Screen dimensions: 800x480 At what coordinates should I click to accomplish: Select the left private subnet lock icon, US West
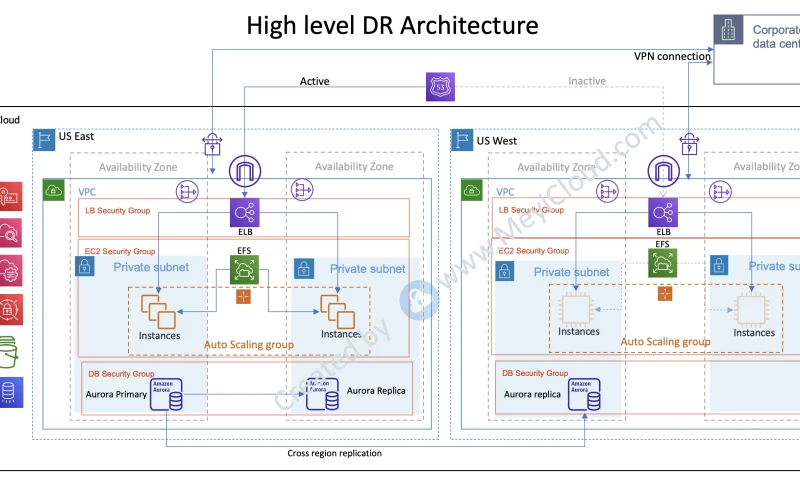(505, 271)
